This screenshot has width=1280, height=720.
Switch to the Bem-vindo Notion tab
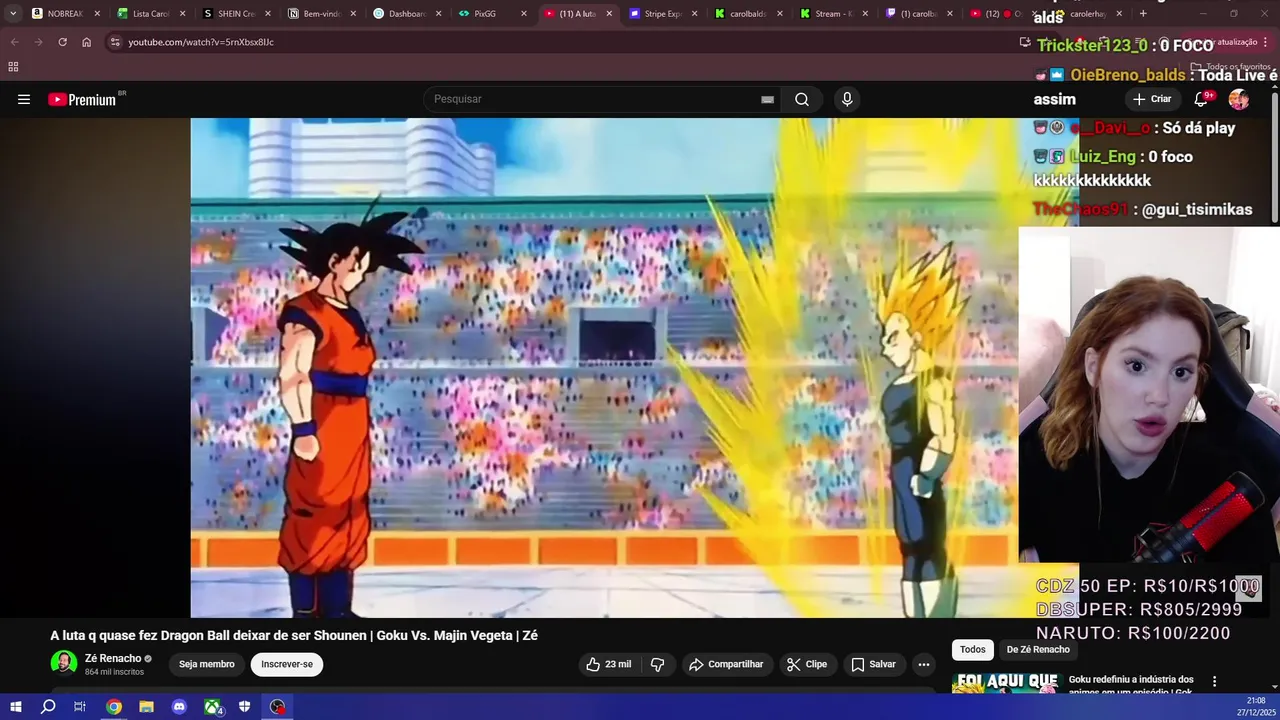pyautogui.click(x=322, y=14)
